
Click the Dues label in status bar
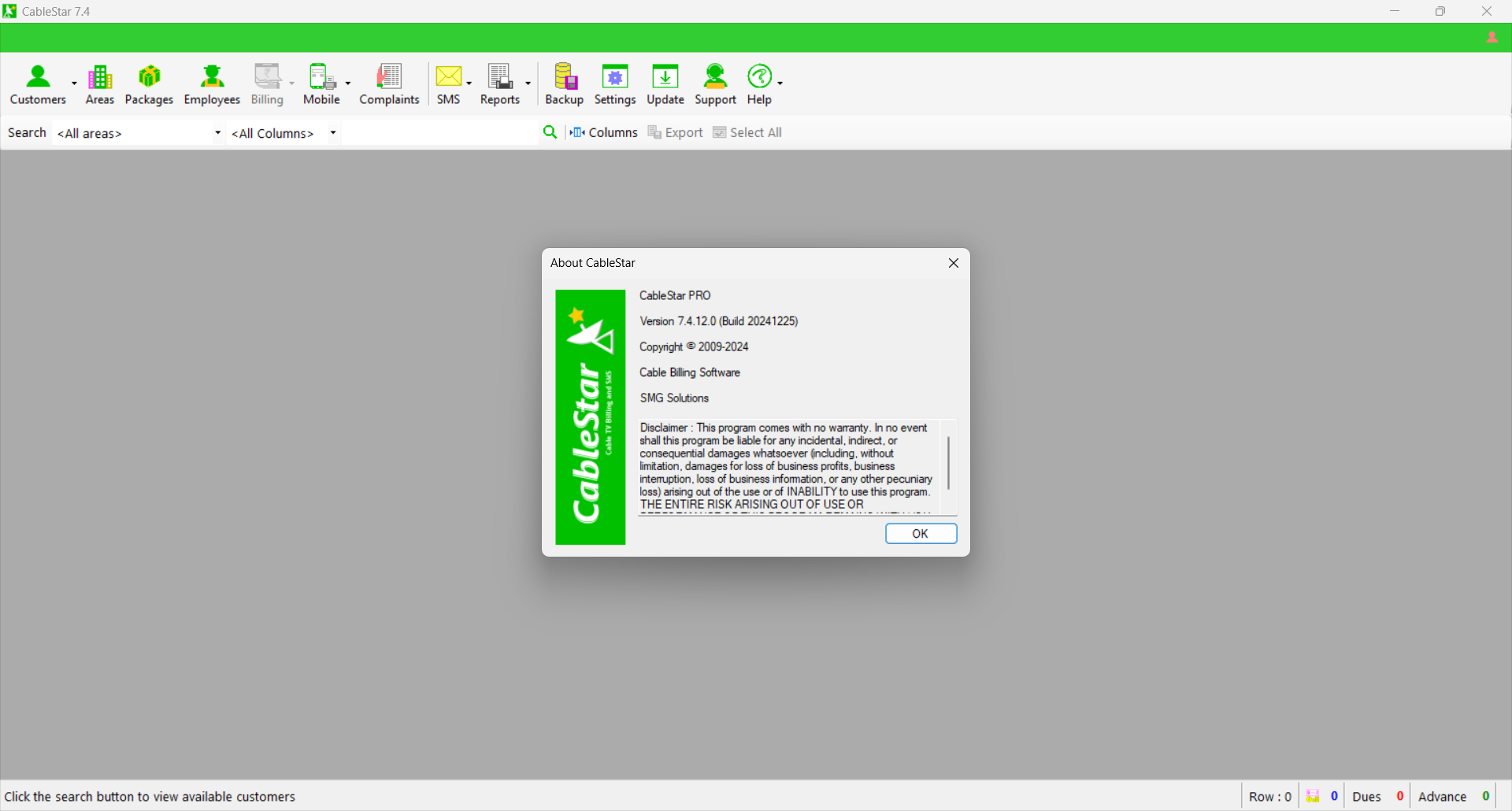tap(1367, 797)
